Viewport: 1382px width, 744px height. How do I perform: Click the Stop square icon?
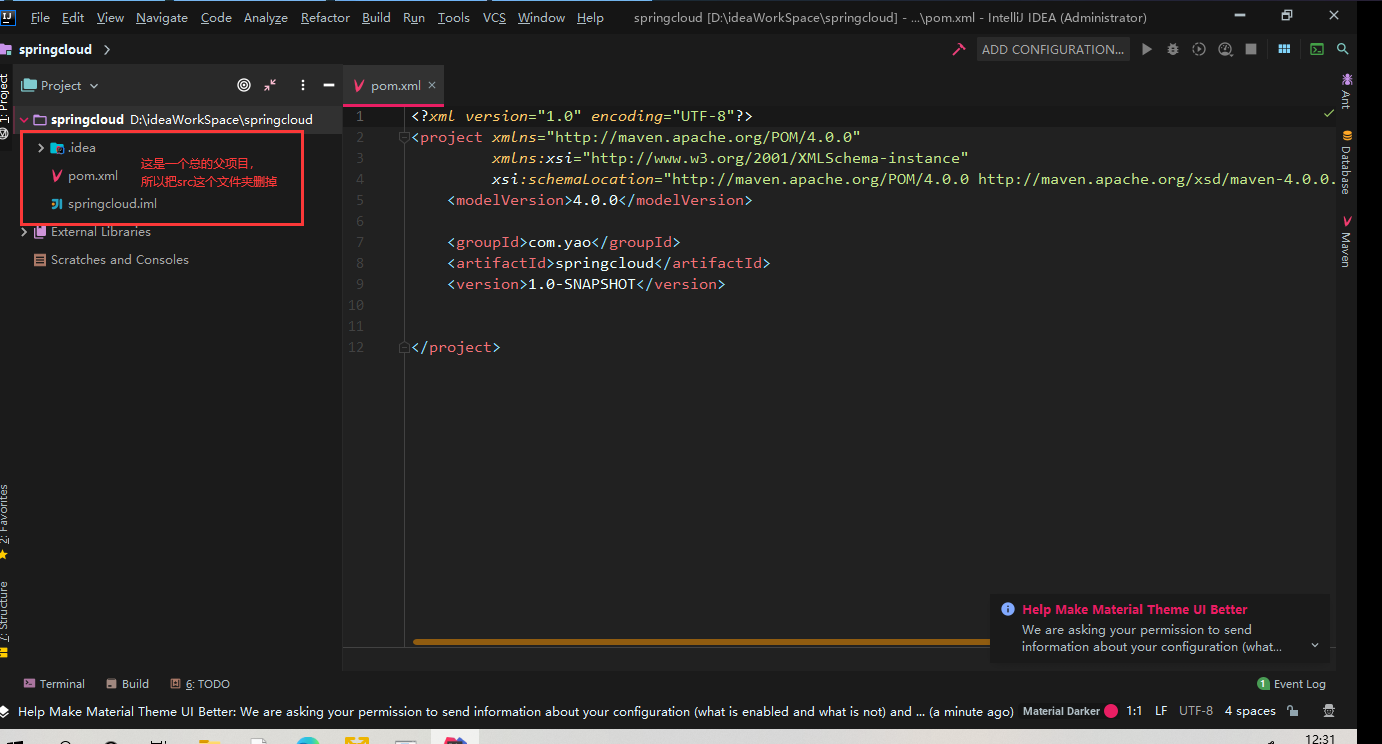click(1251, 49)
